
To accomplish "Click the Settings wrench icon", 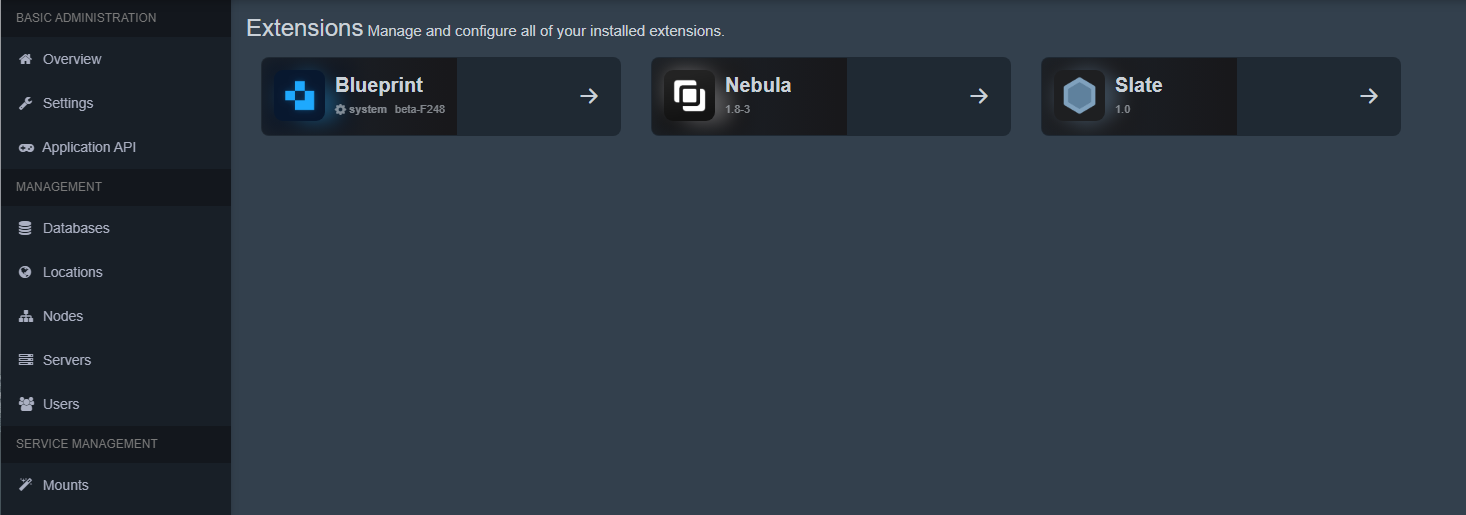I will tap(26, 103).
